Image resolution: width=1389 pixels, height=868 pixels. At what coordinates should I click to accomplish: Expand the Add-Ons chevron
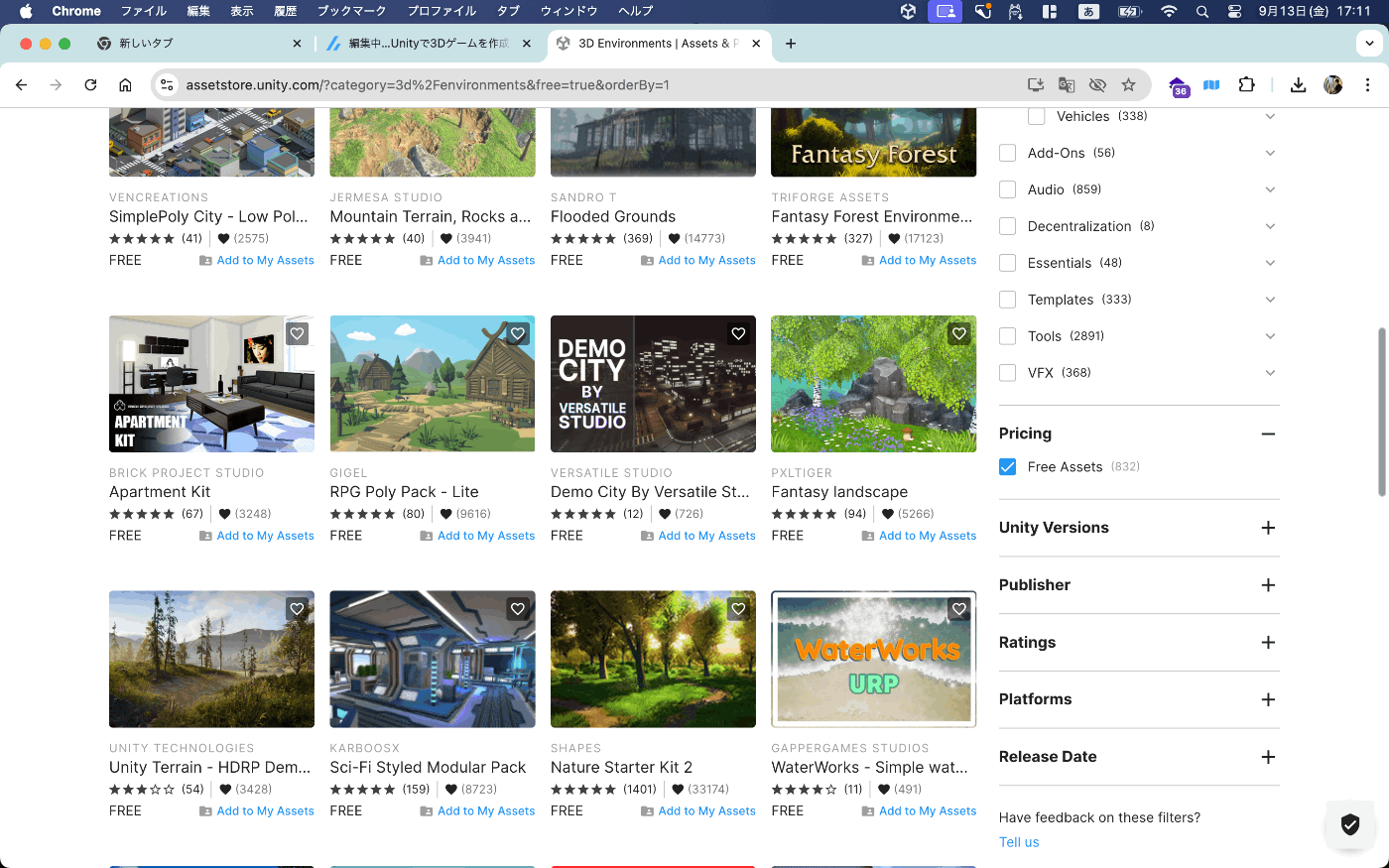tap(1270, 153)
